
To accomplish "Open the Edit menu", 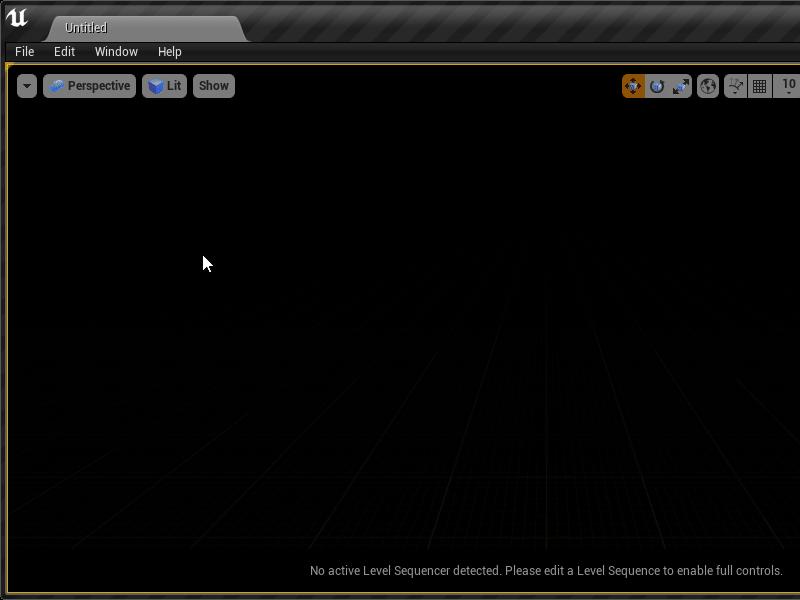I will pos(64,52).
